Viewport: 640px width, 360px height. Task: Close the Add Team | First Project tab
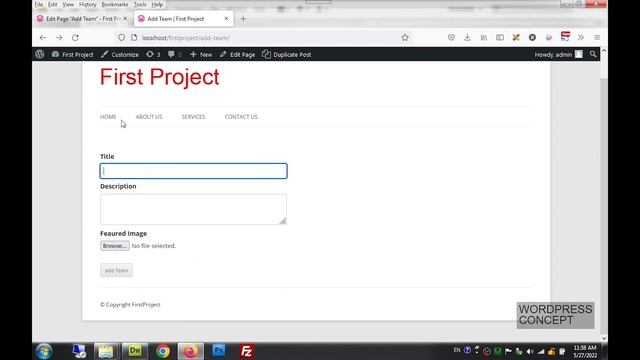[x=226, y=19]
